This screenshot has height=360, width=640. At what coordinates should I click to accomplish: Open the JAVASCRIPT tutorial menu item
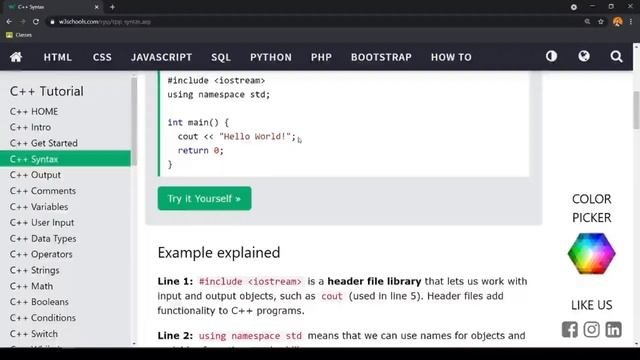tap(161, 57)
